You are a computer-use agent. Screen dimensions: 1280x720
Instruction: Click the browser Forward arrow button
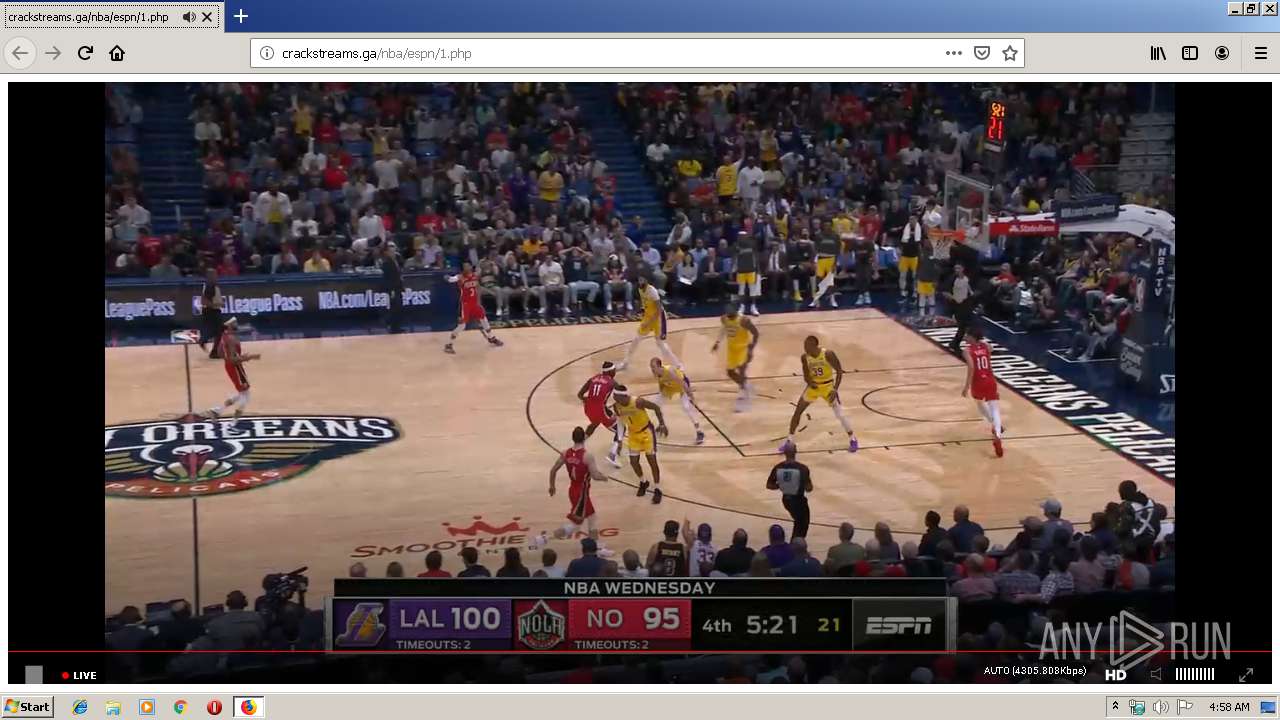[53, 53]
